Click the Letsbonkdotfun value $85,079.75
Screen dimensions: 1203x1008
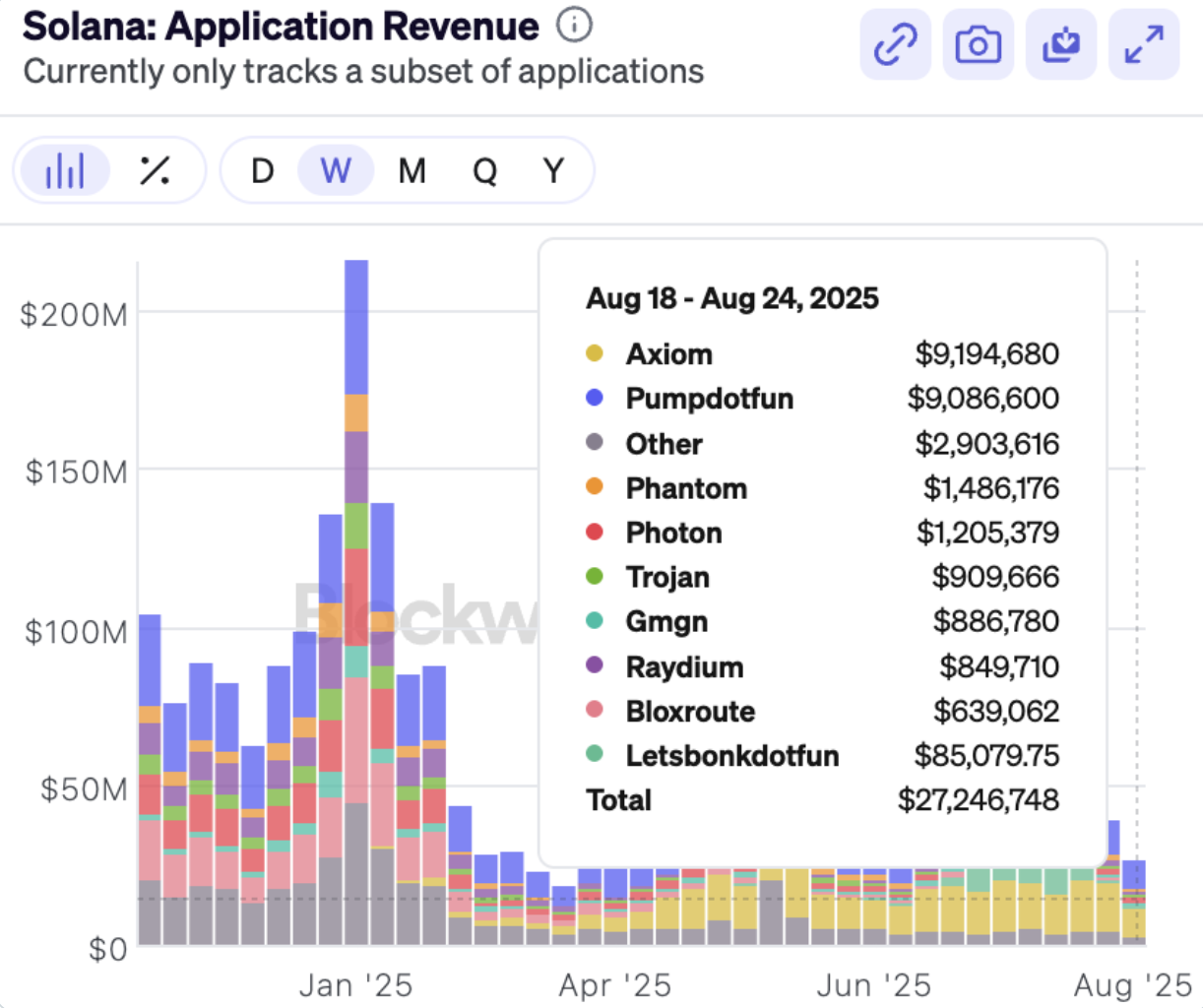(x=987, y=756)
